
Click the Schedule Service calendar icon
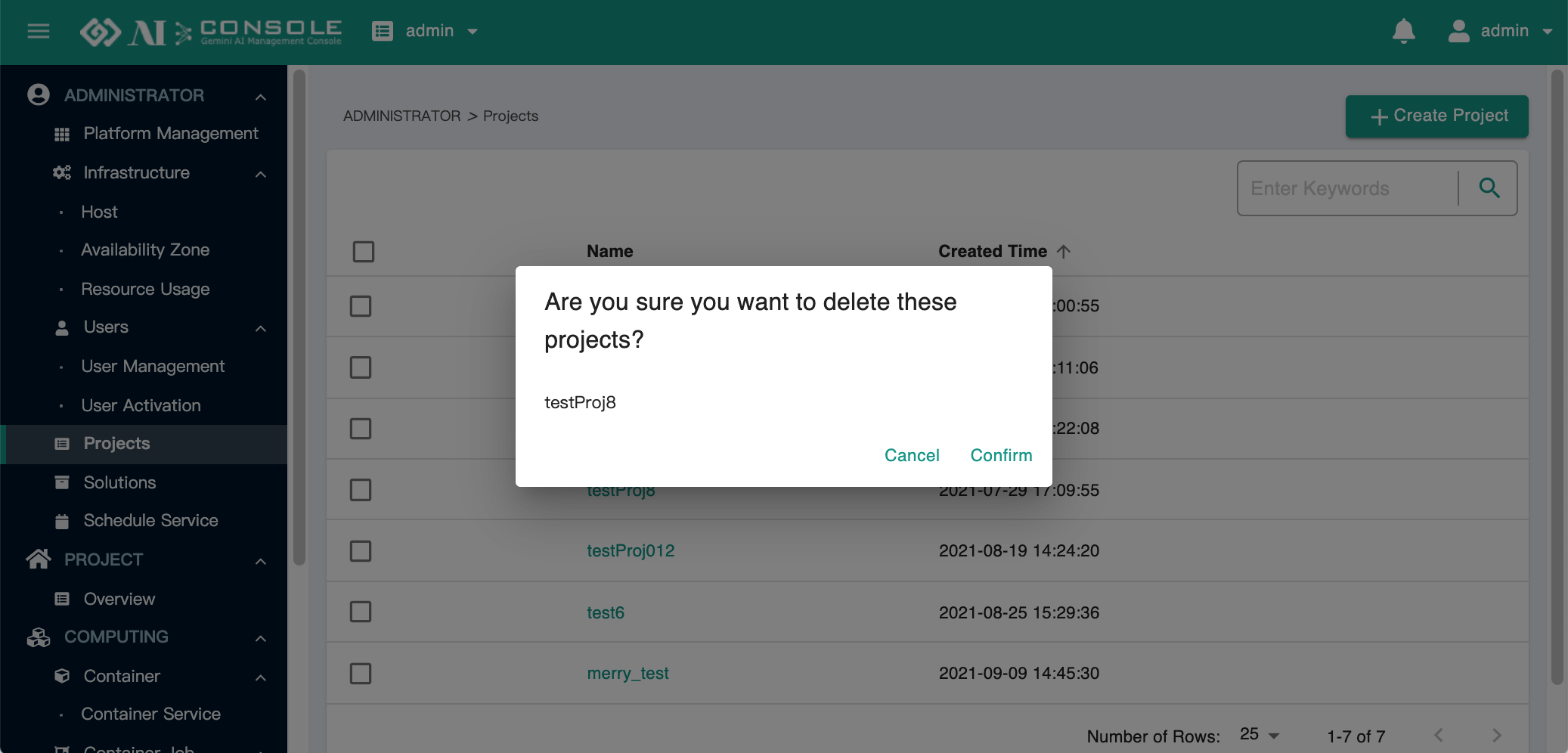tap(62, 521)
